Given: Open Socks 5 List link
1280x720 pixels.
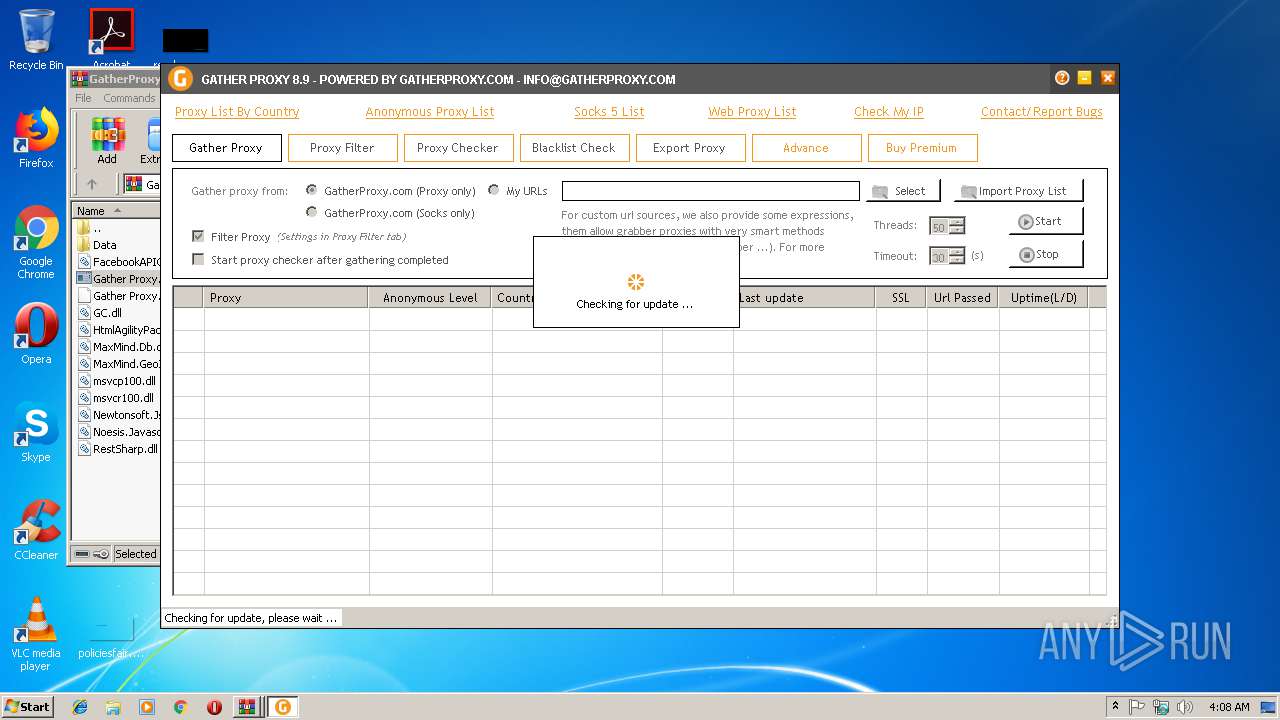Looking at the screenshot, I should click(x=609, y=112).
